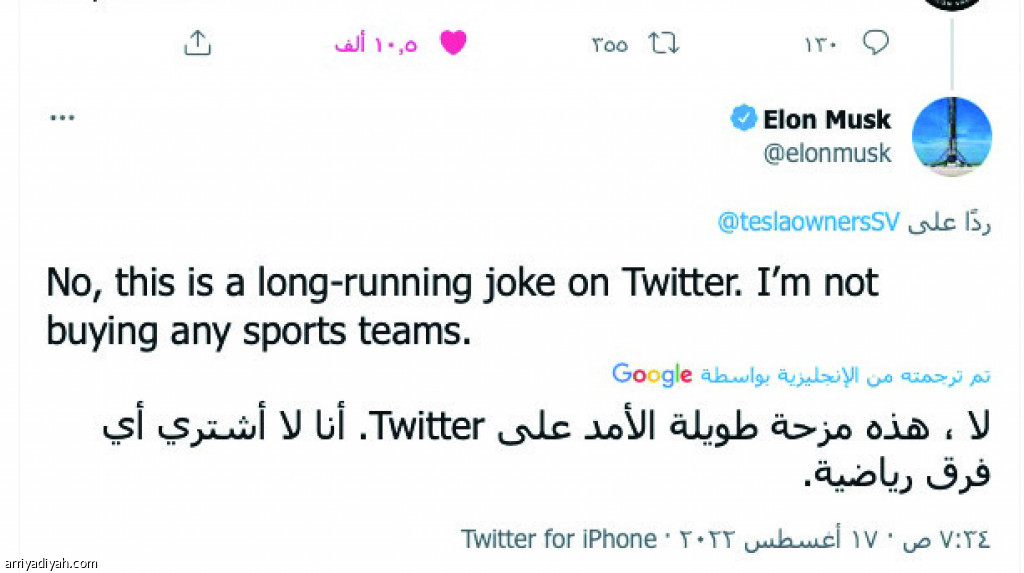Click the reply speech bubble icon

(x=876, y=42)
